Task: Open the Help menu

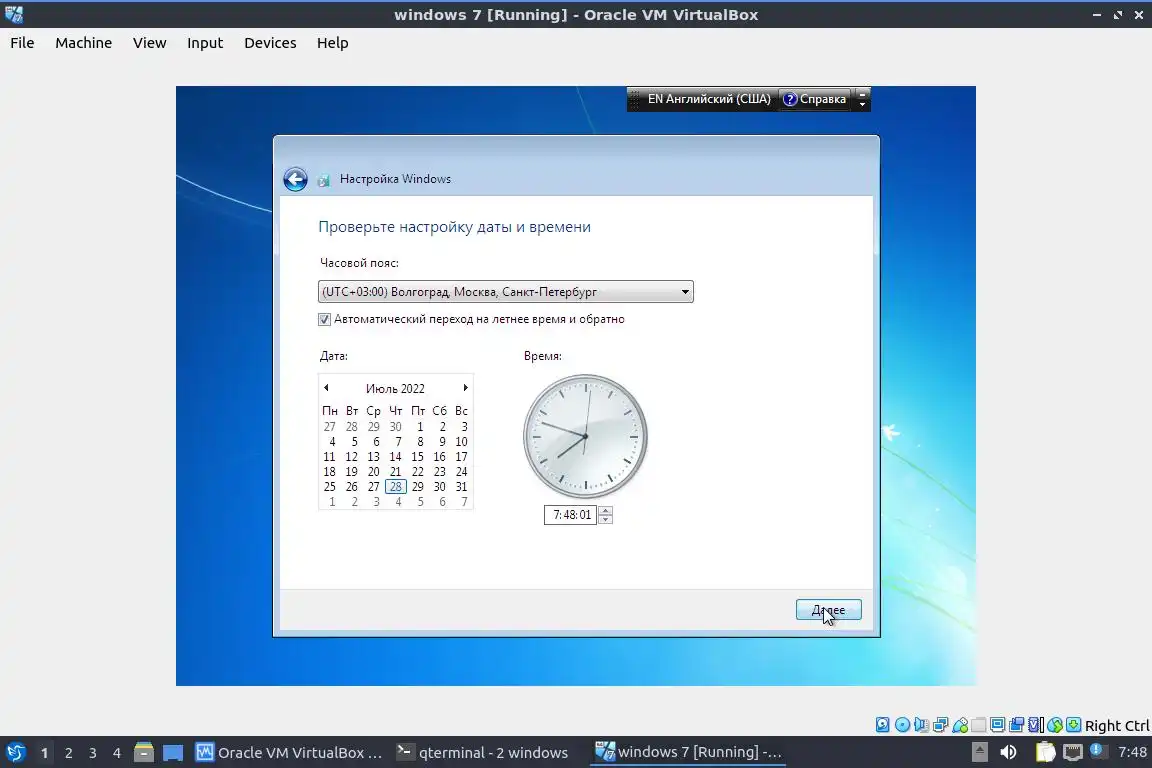Action: 333,43
